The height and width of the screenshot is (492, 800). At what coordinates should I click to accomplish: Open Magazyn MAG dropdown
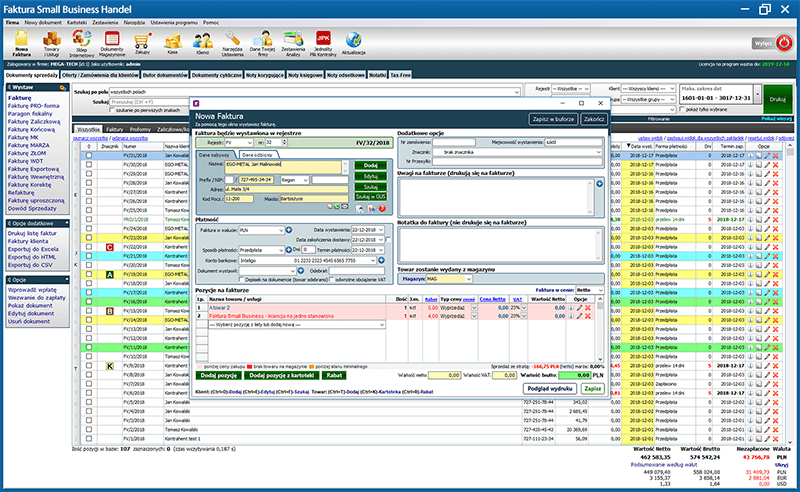coord(448,279)
